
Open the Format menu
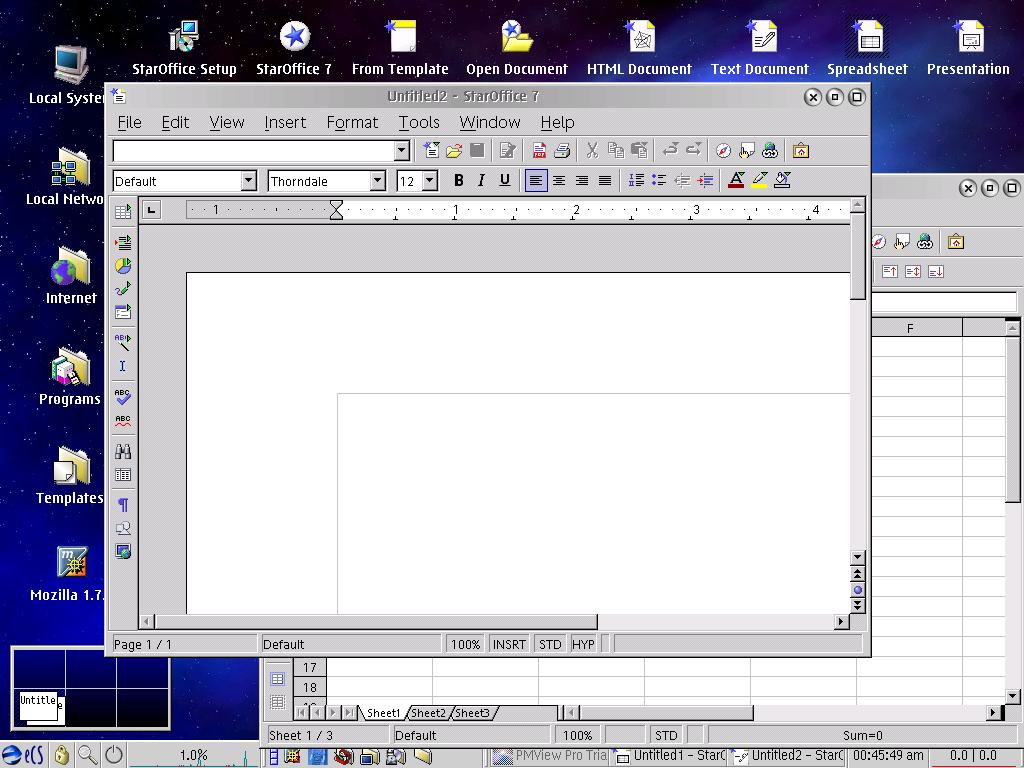tap(352, 122)
